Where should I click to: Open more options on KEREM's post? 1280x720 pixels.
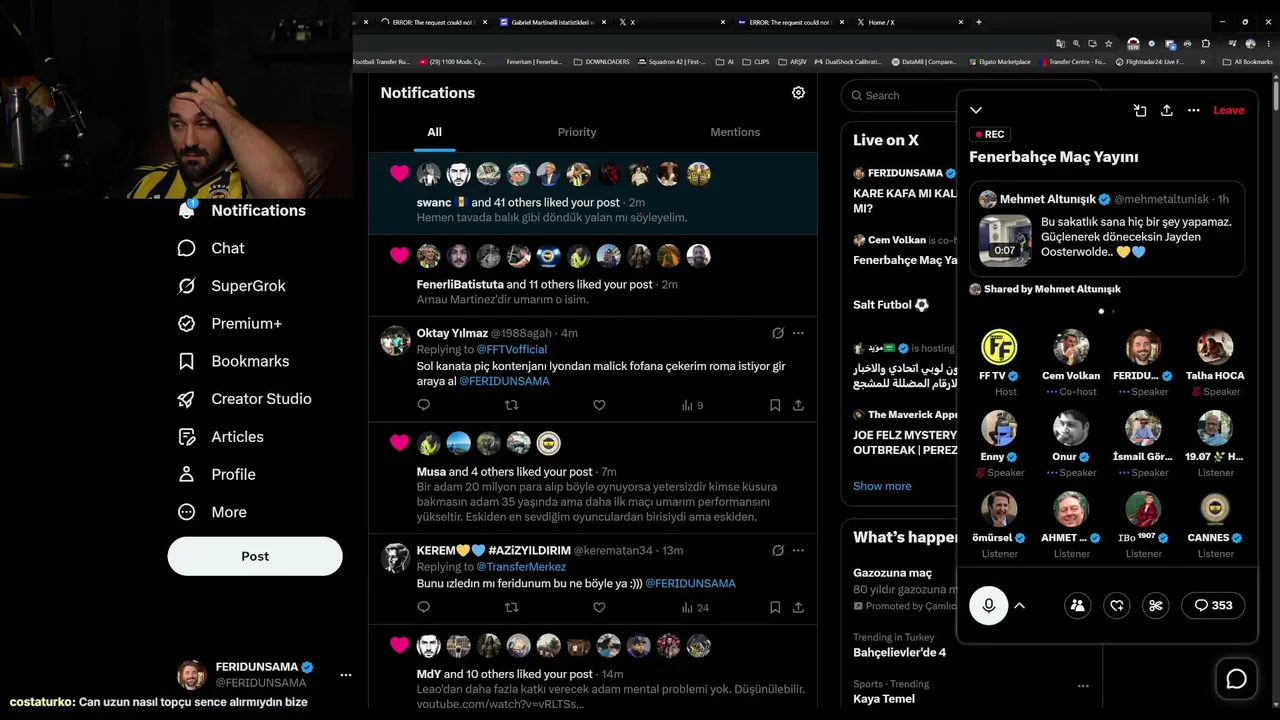798,550
